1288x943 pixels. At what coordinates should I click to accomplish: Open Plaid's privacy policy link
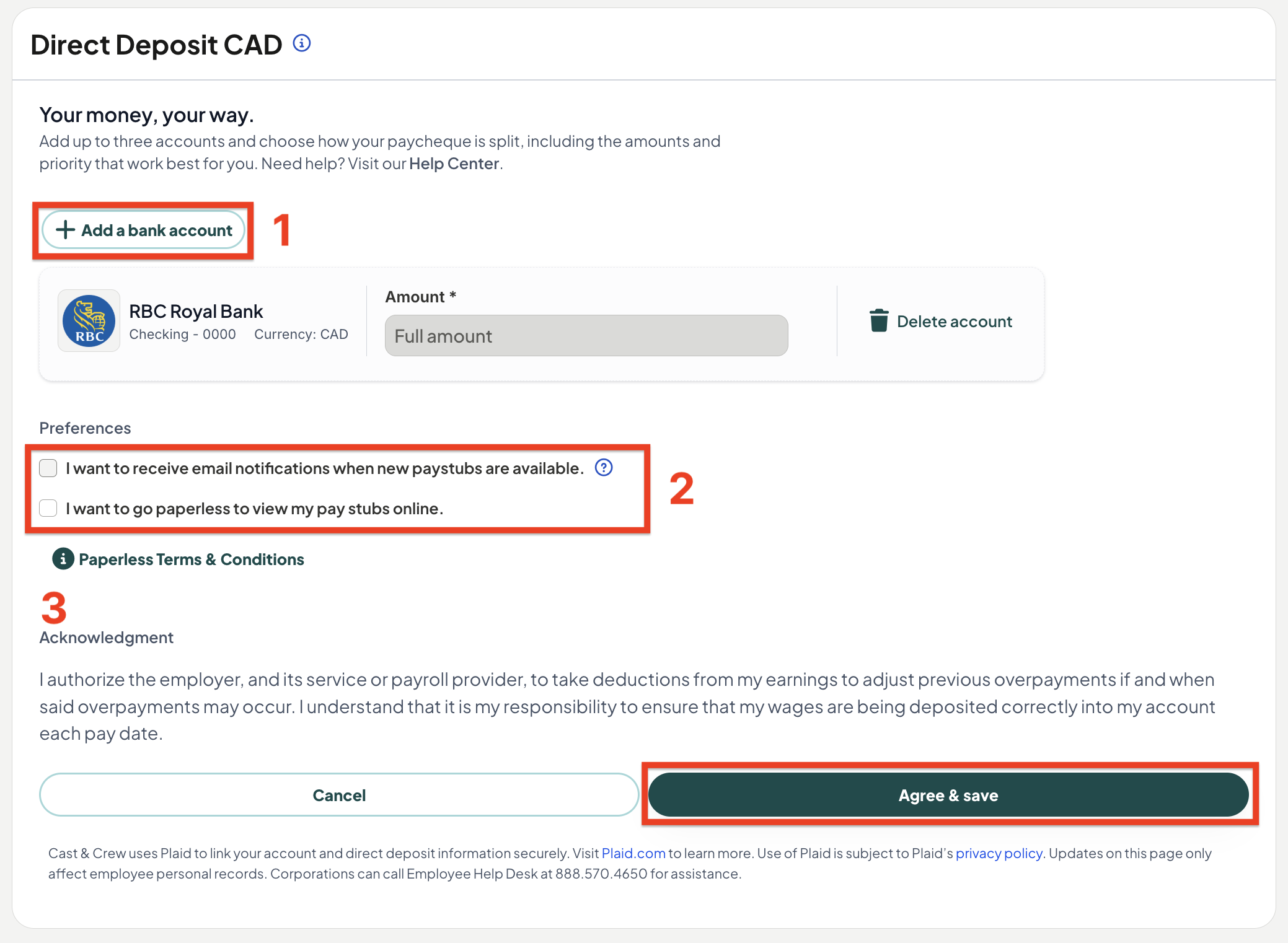(x=999, y=853)
